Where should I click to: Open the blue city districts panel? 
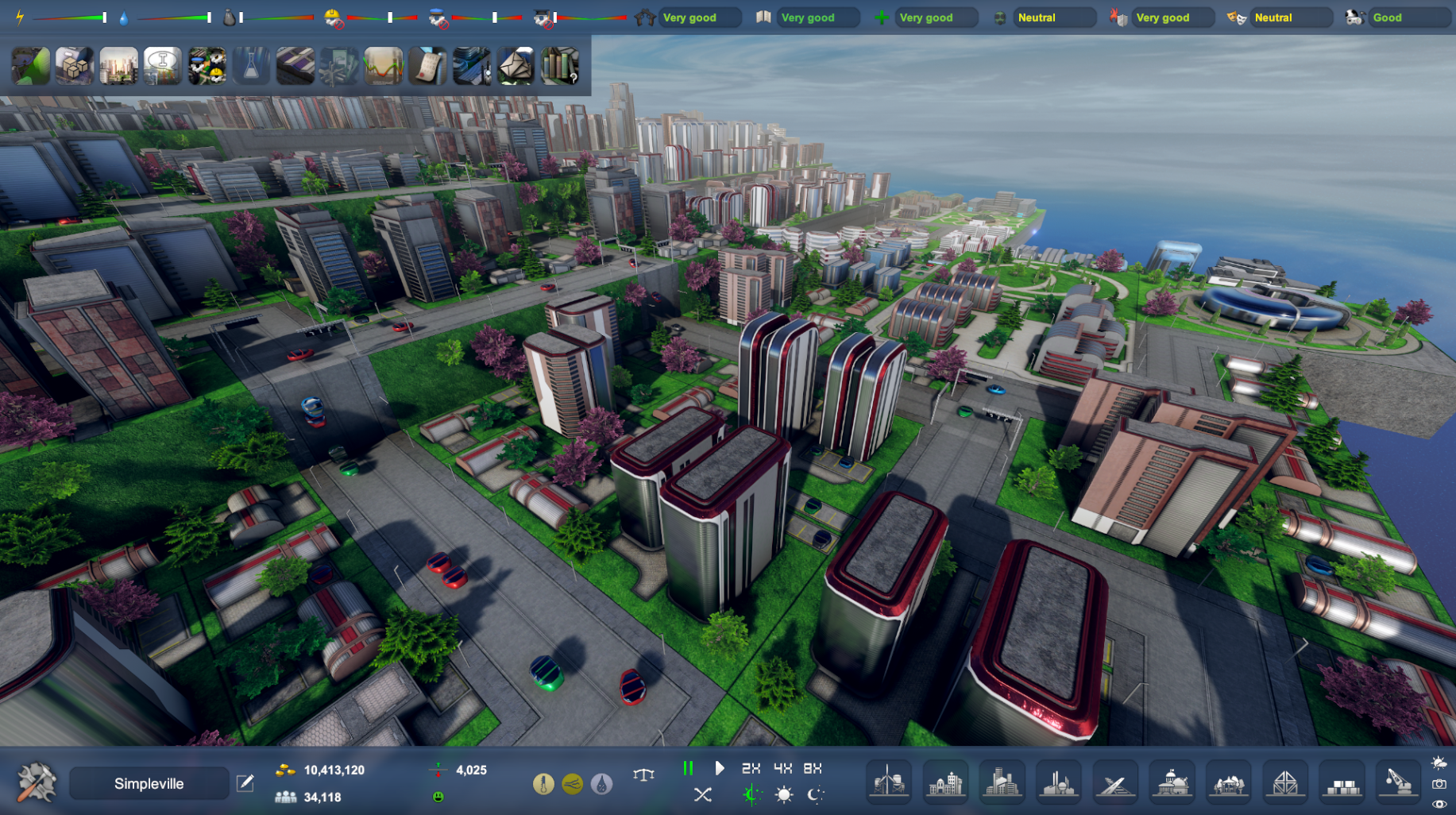(x=472, y=65)
